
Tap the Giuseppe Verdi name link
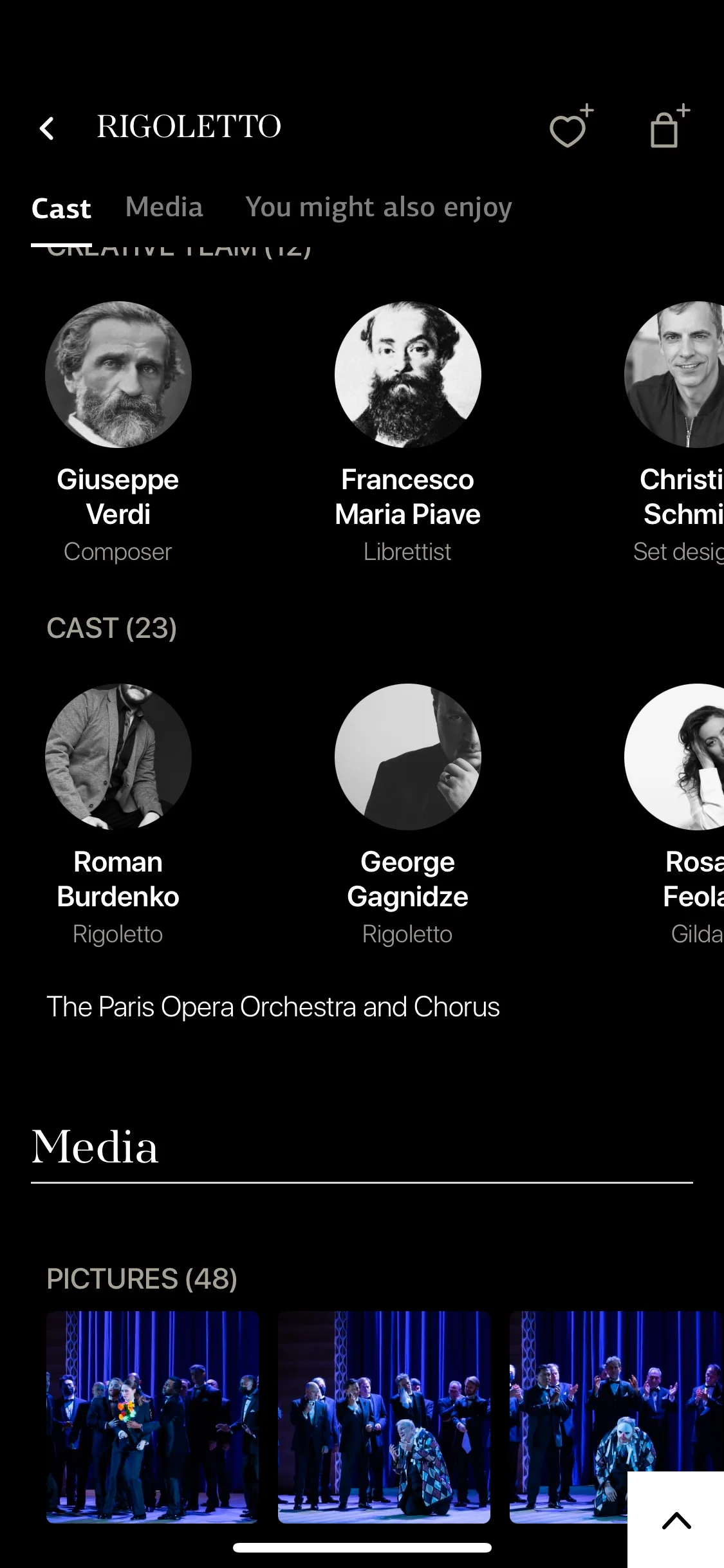coord(118,496)
